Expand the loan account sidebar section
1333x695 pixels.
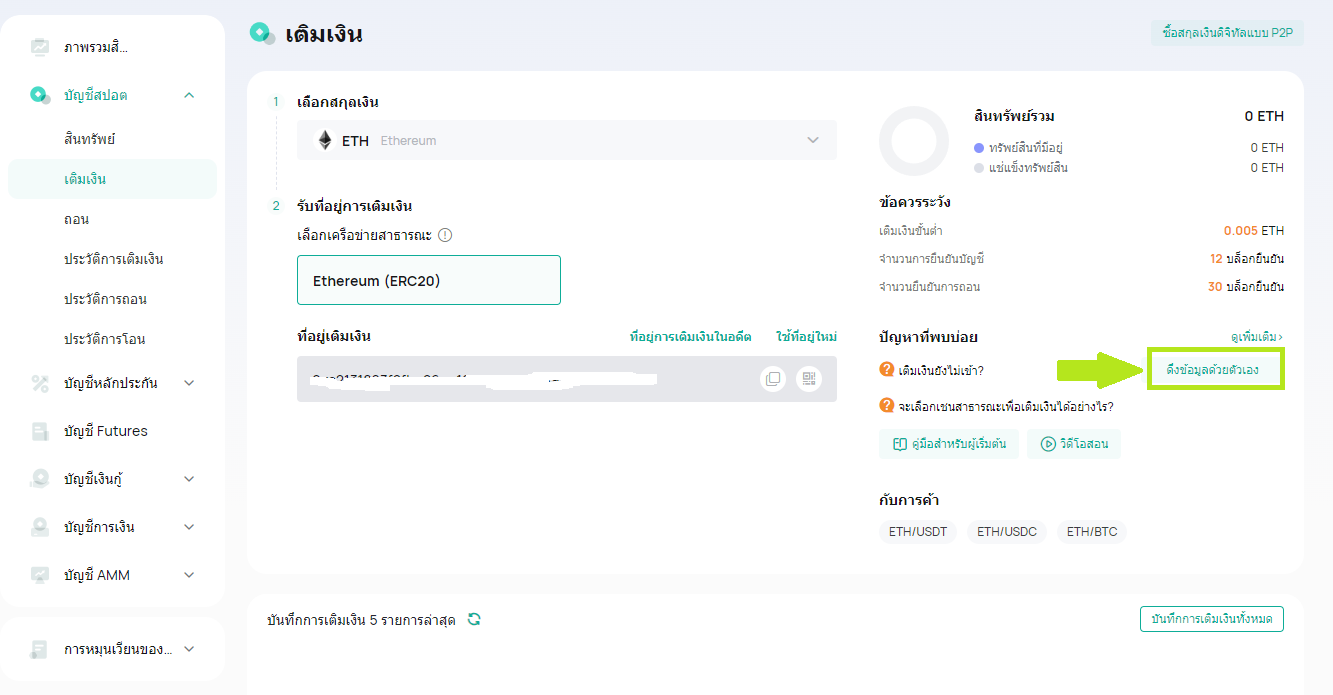pyautogui.click(x=189, y=479)
